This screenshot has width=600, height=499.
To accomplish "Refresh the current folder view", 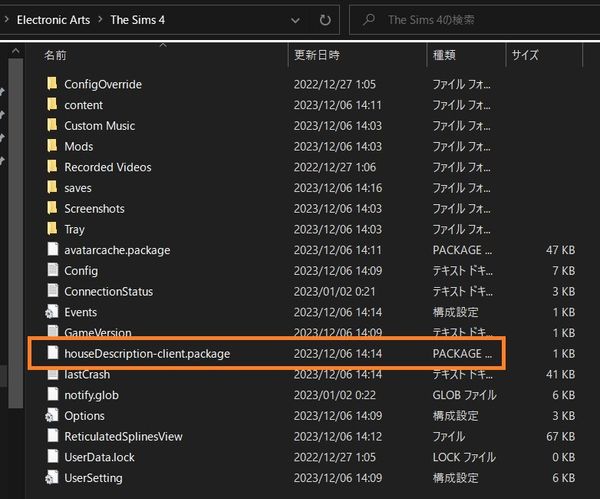I will coord(325,20).
